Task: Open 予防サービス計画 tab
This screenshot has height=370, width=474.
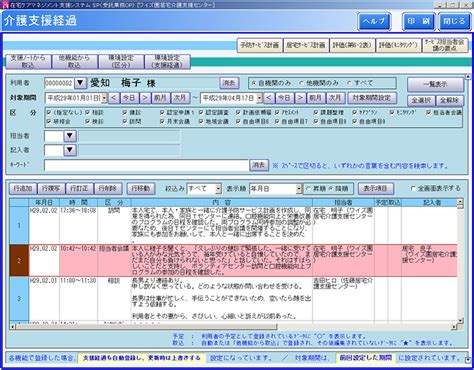Action: tap(260, 45)
